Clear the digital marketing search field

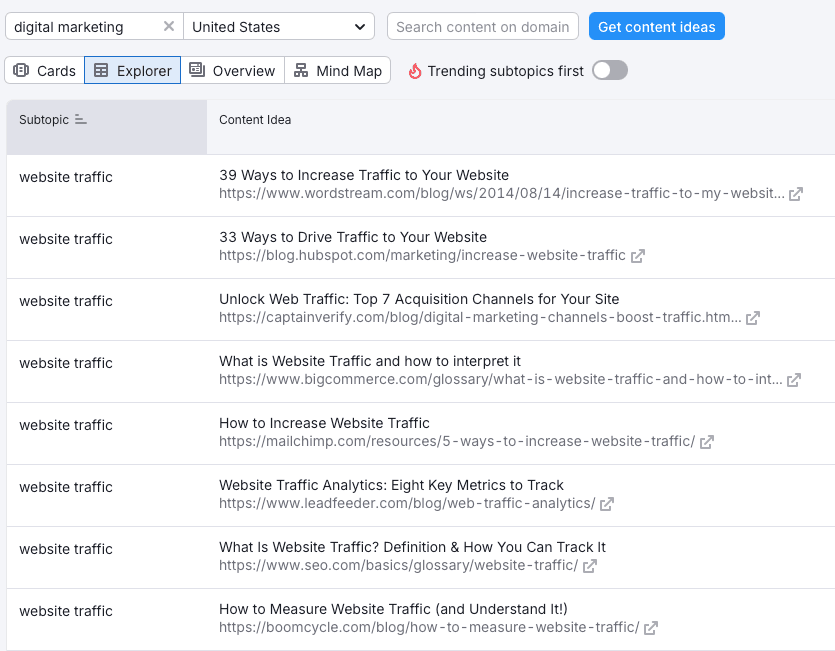pos(168,27)
